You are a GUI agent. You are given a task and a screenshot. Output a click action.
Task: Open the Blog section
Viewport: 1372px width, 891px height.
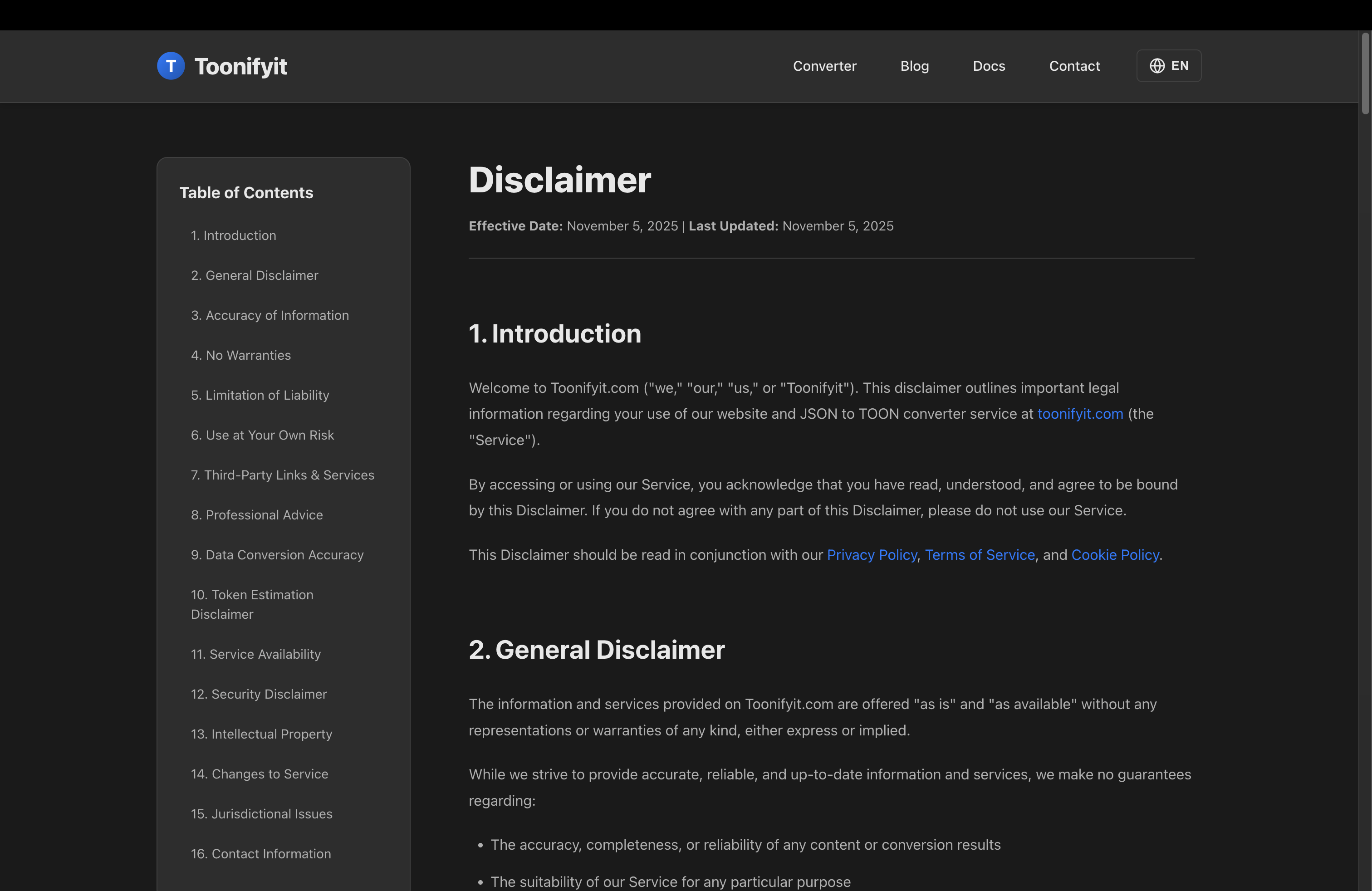tap(914, 66)
